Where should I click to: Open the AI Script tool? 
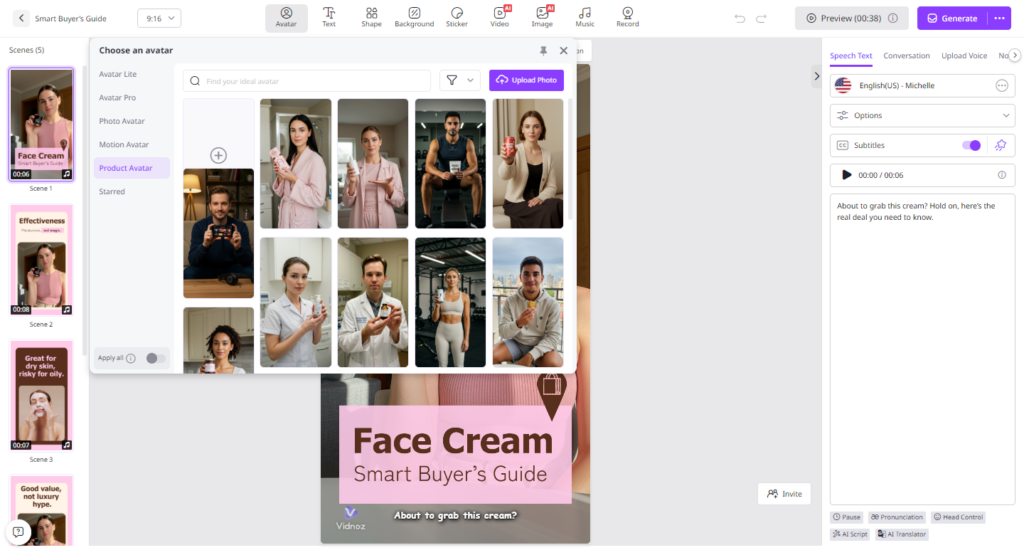click(850, 534)
